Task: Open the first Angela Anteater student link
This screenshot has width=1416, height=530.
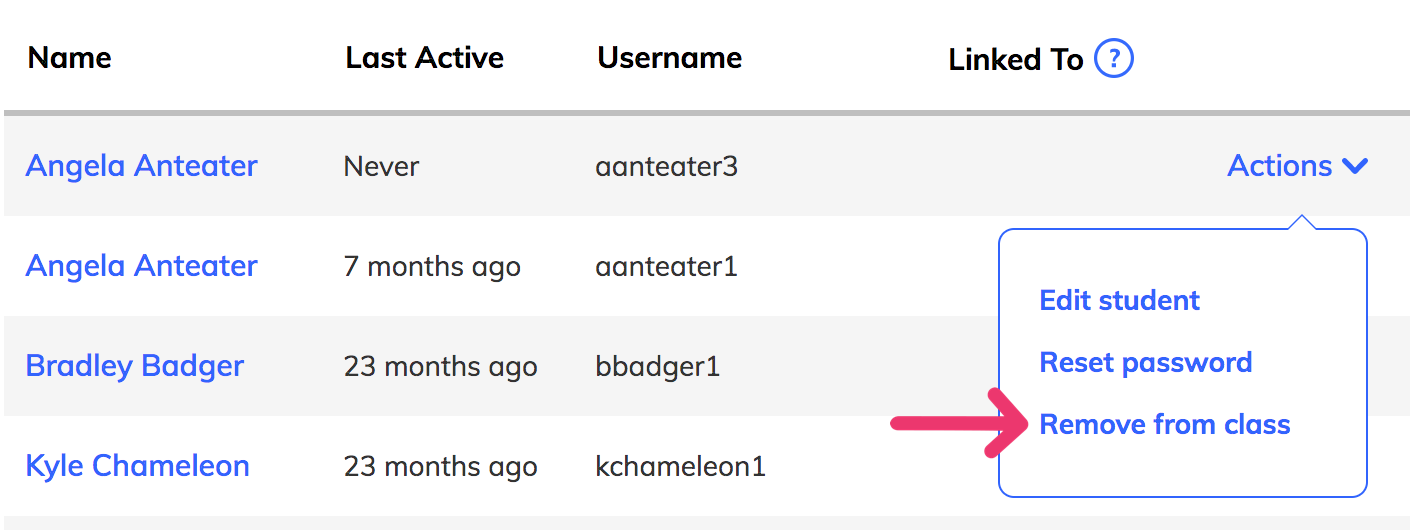Action: click(142, 165)
